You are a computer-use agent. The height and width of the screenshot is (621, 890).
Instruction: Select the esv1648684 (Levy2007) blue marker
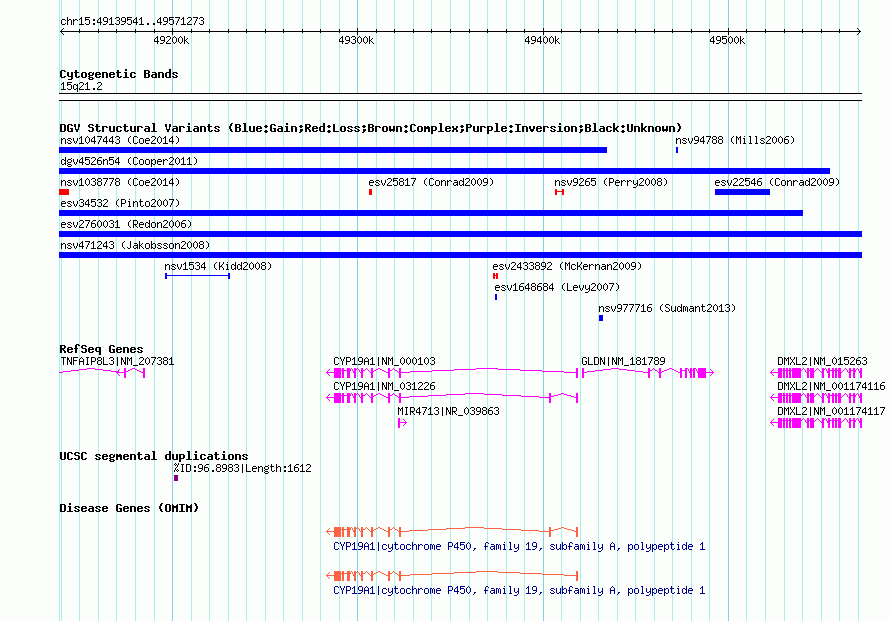pos(496,297)
